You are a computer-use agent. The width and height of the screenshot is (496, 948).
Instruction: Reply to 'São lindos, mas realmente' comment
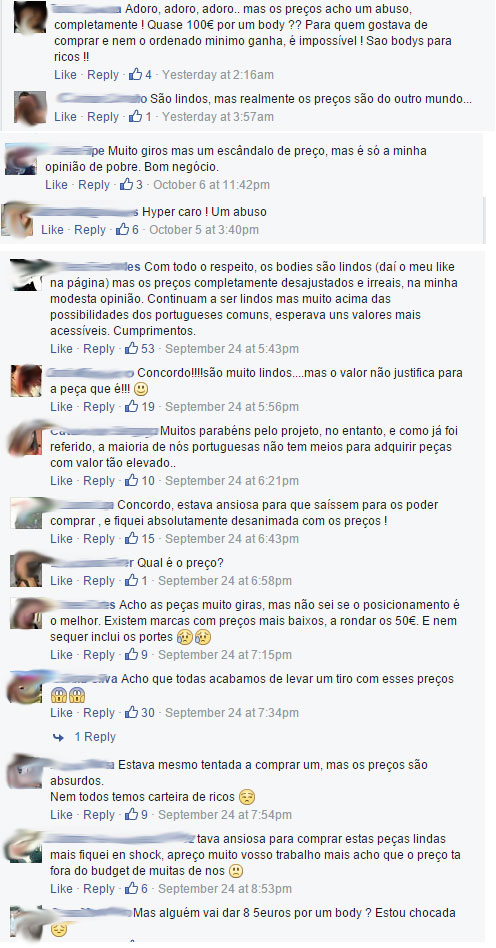pos(103,116)
